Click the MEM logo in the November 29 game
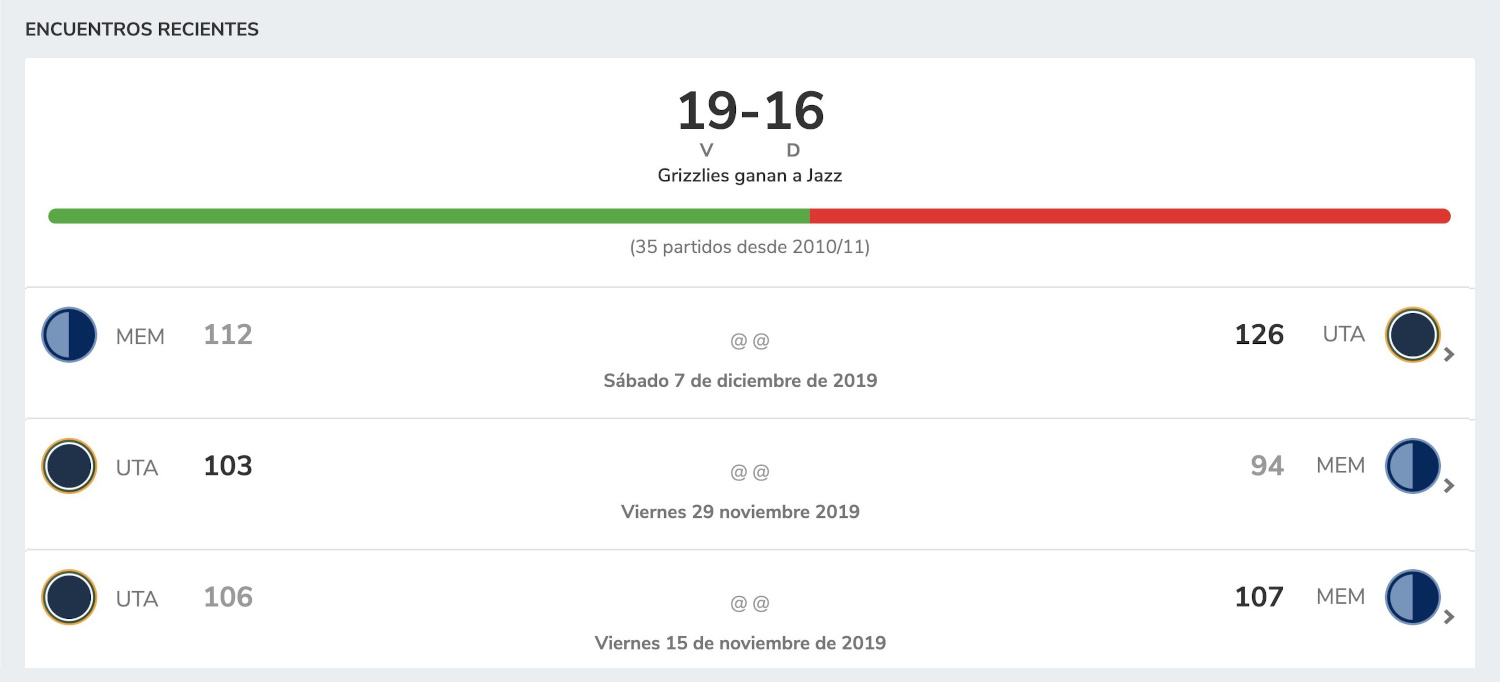This screenshot has width=1500, height=682. click(x=1412, y=466)
